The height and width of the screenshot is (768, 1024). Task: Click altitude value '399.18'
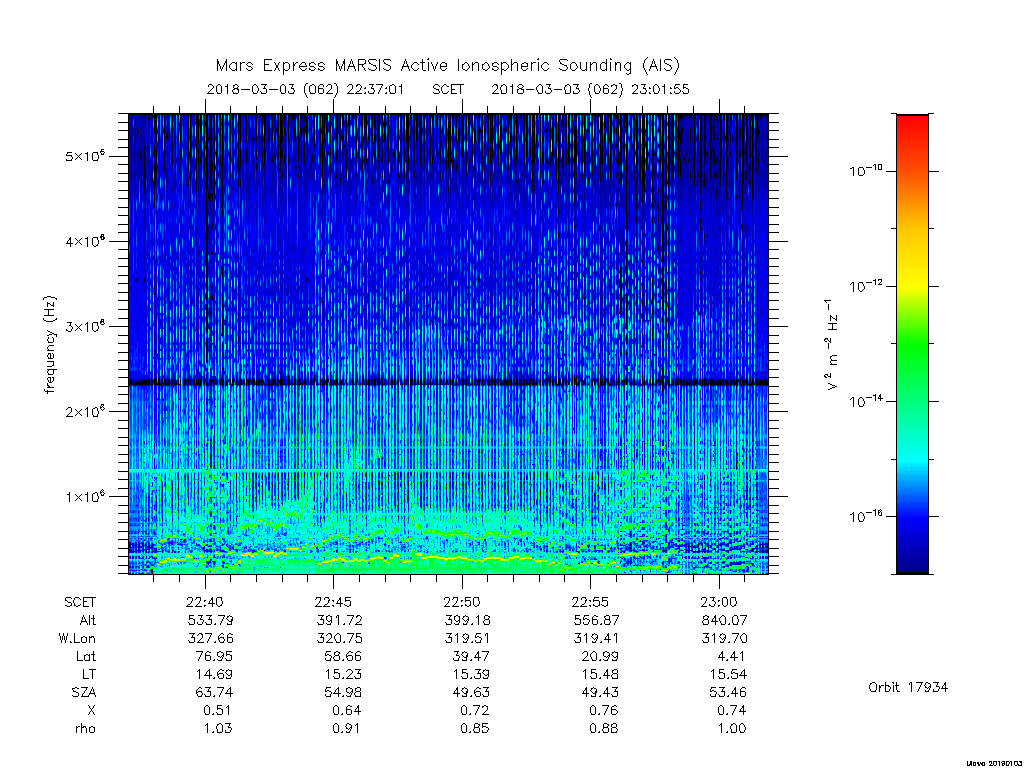pyautogui.click(x=467, y=620)
